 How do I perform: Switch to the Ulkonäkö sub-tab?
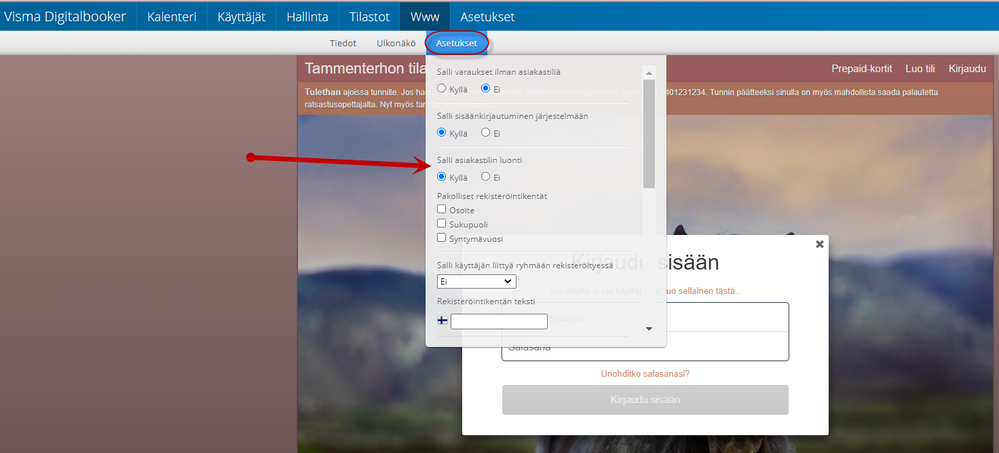coord(396,43)
